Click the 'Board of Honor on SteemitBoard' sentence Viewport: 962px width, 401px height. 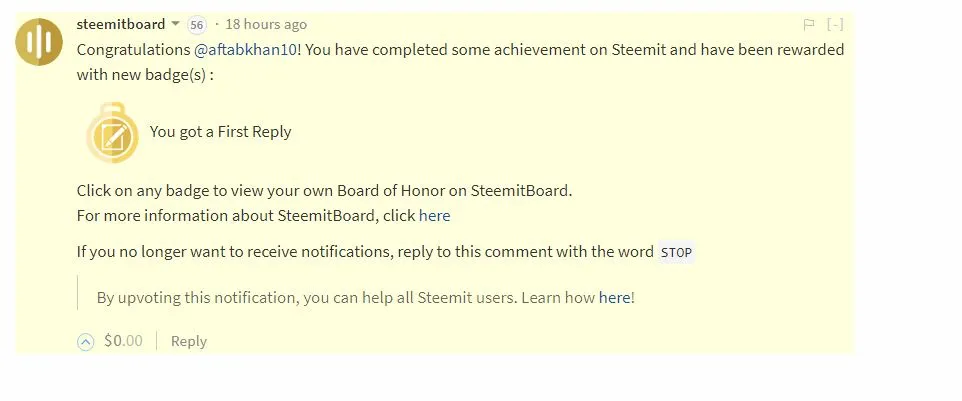[x=325, y=191]
